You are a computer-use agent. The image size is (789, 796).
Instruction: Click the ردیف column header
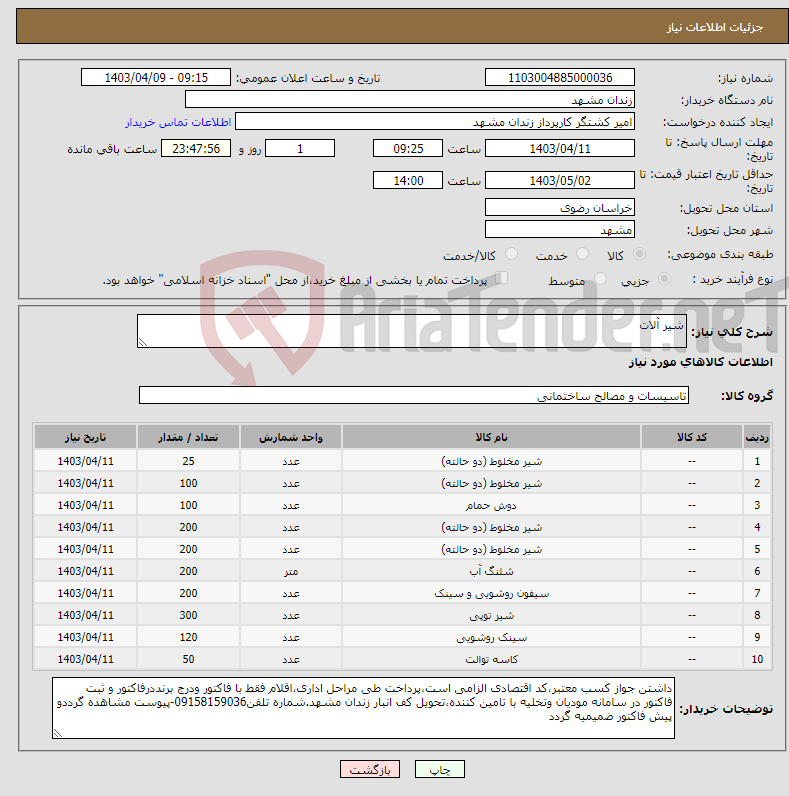pyautogui.click(x=757, y=437)
